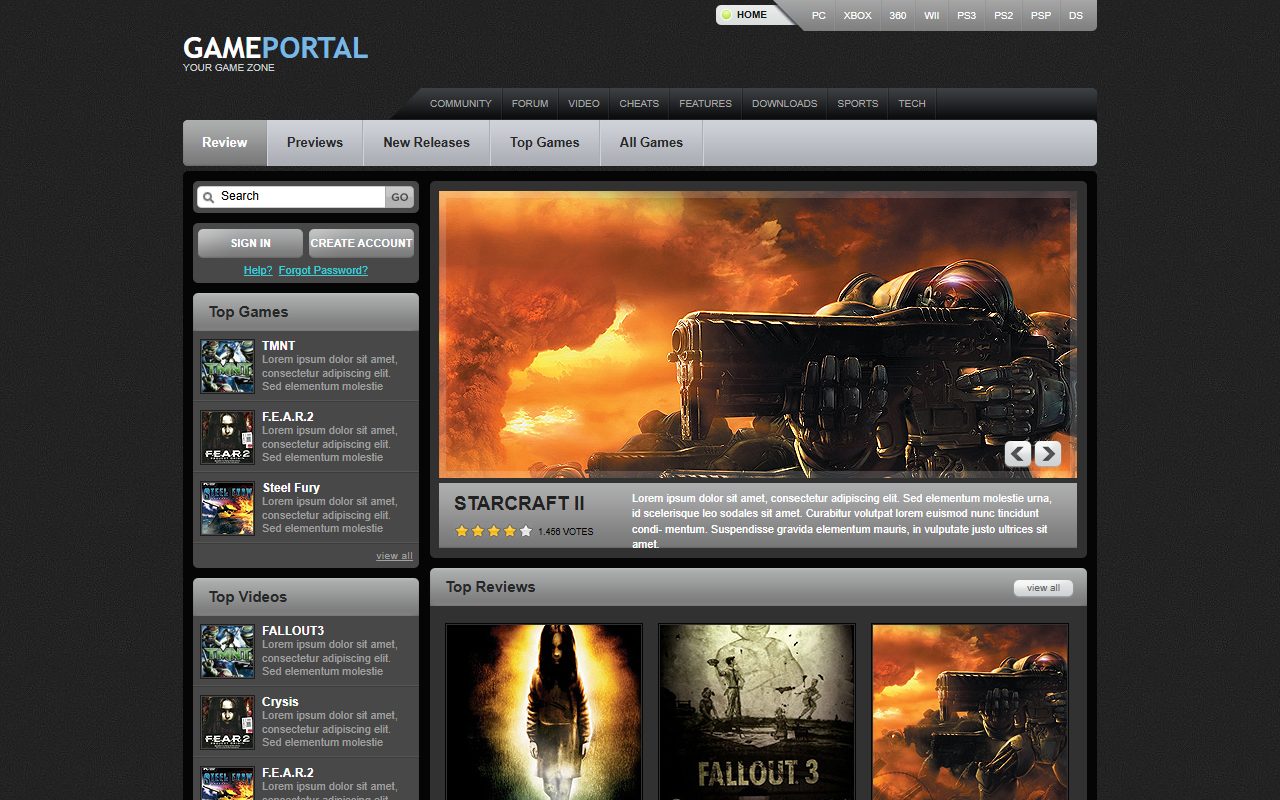
Task: Open the FEATURES menu item
Action: (x=705, y=104)
